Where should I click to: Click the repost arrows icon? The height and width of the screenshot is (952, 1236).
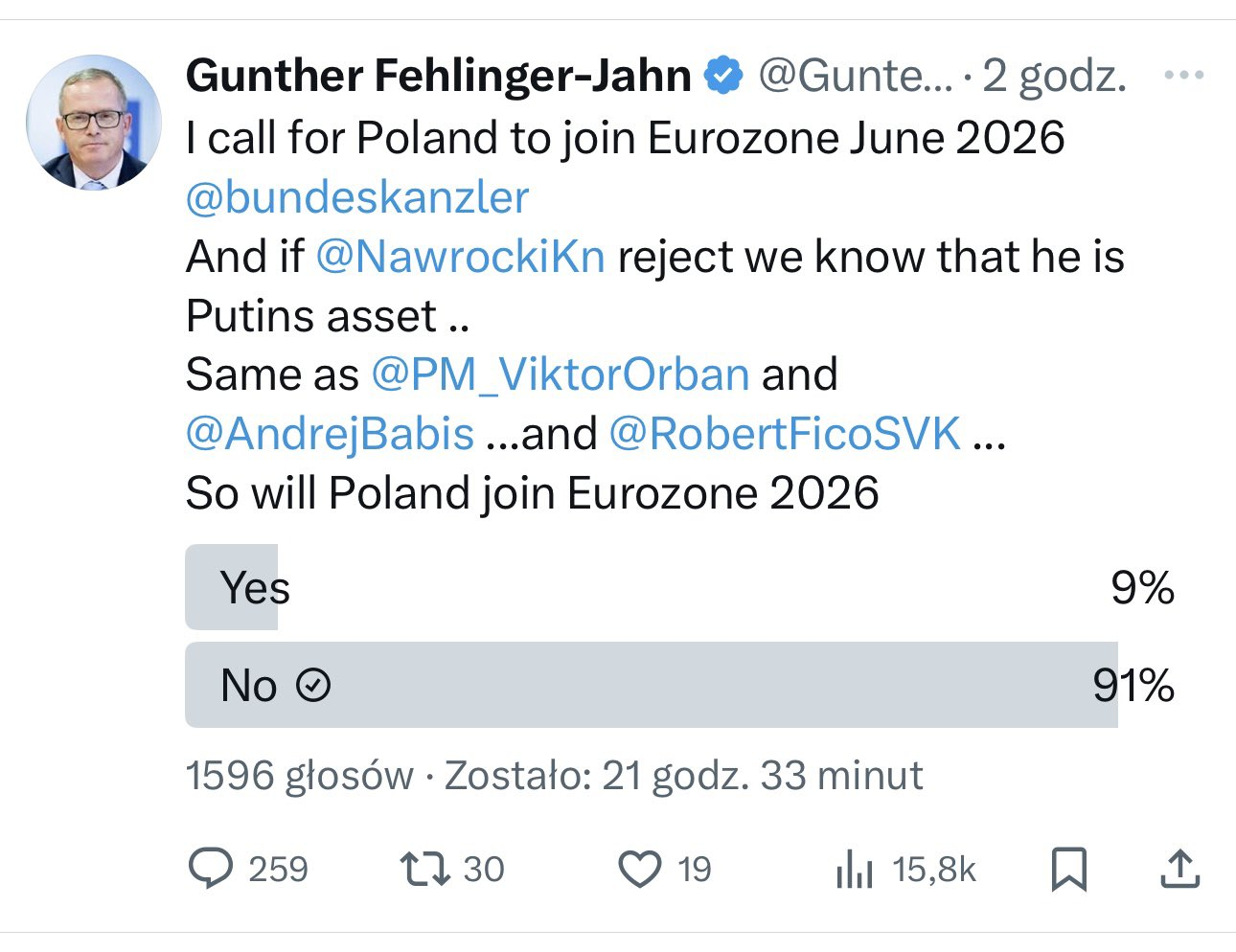[424, 869]
